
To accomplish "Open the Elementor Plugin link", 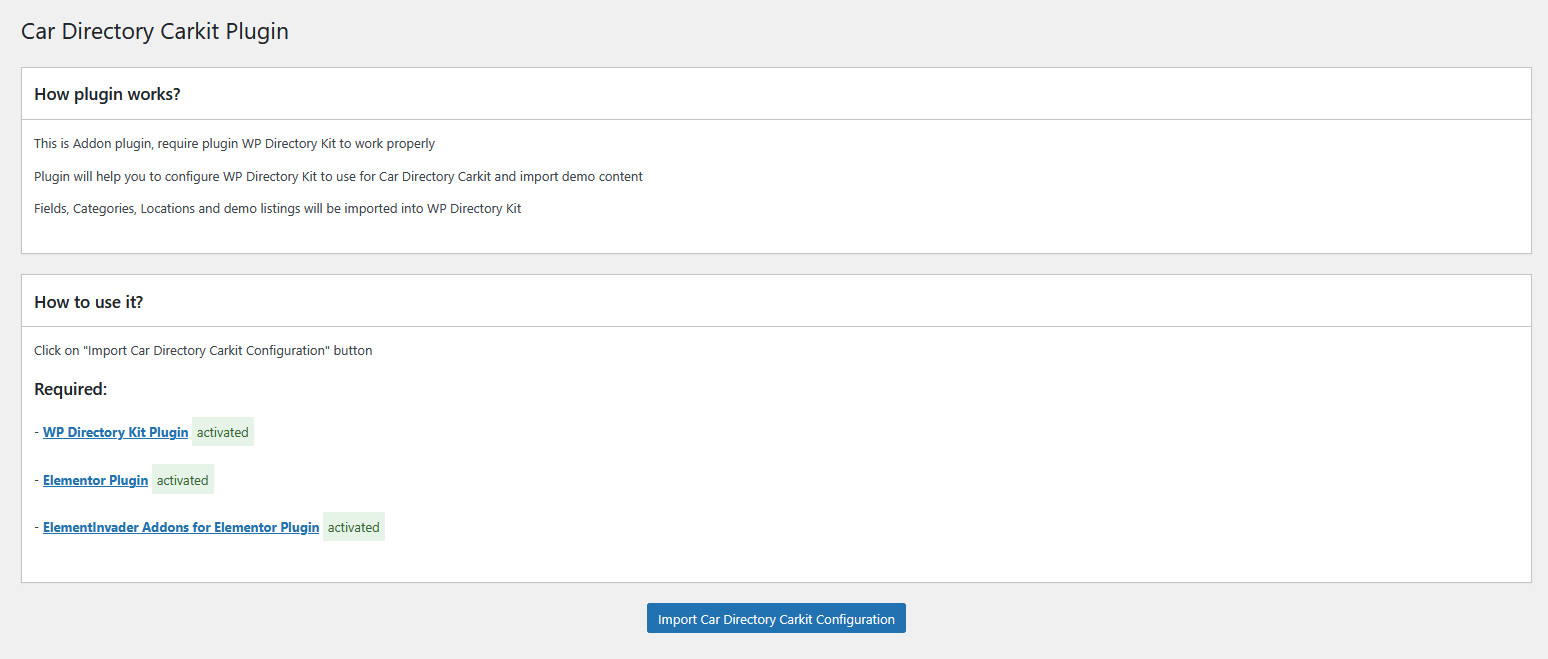I will [x=95, y=480].
